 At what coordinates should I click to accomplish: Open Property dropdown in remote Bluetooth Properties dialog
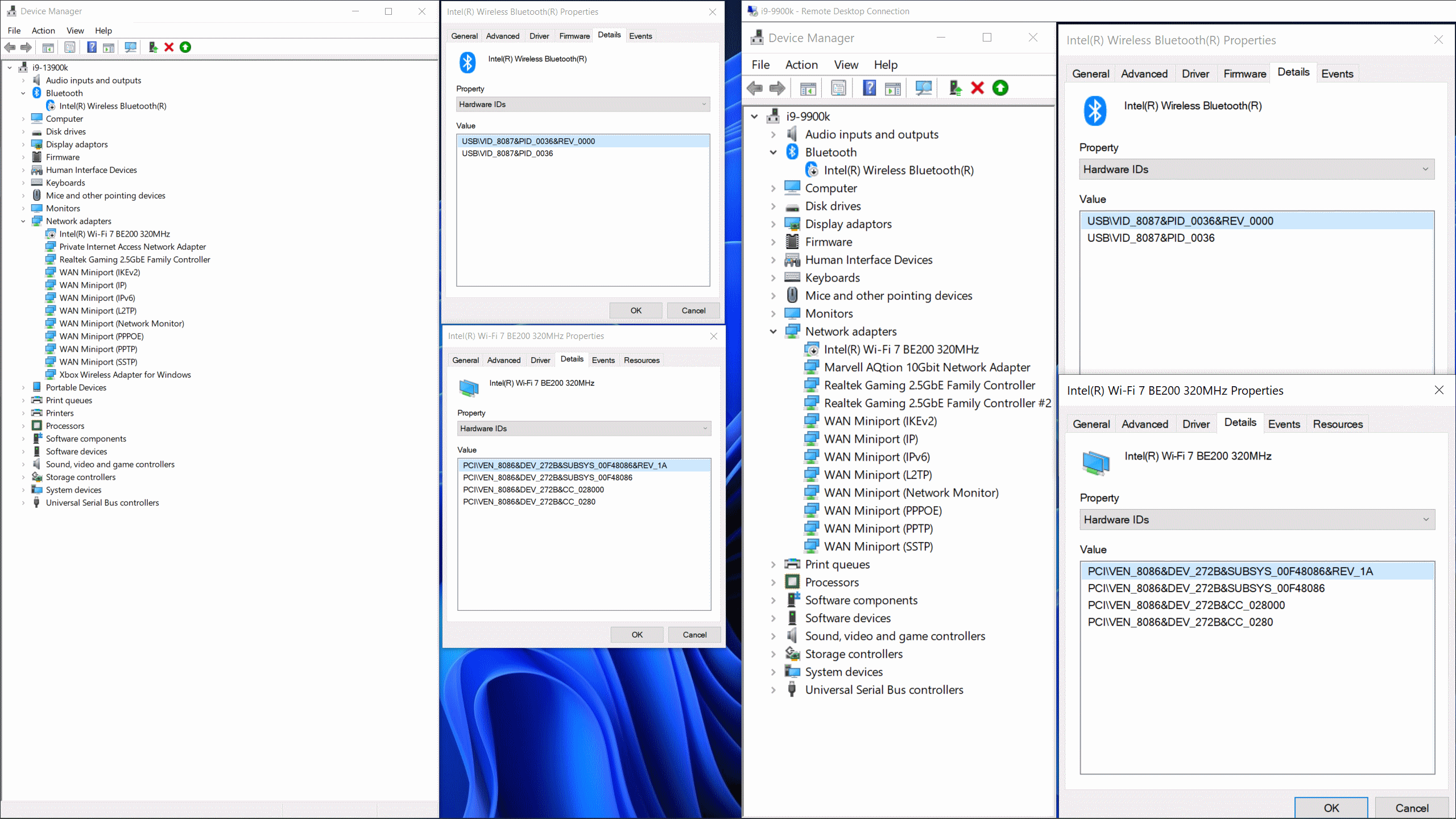1256,169
